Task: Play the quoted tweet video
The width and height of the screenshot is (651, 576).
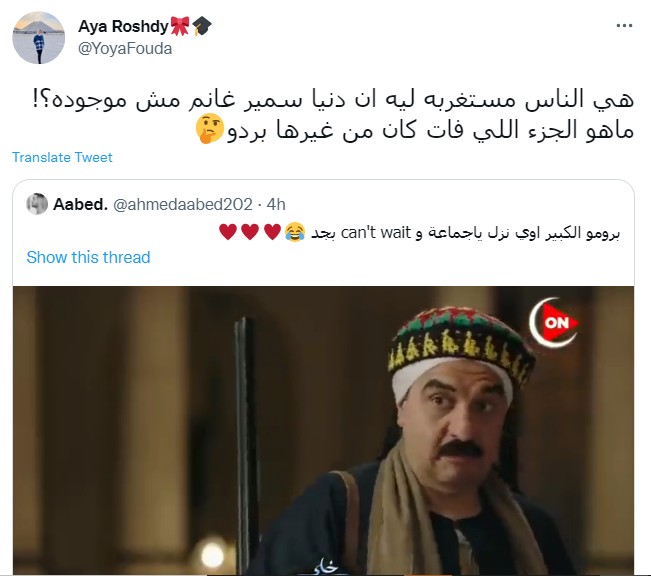Action: click(323, 430)
